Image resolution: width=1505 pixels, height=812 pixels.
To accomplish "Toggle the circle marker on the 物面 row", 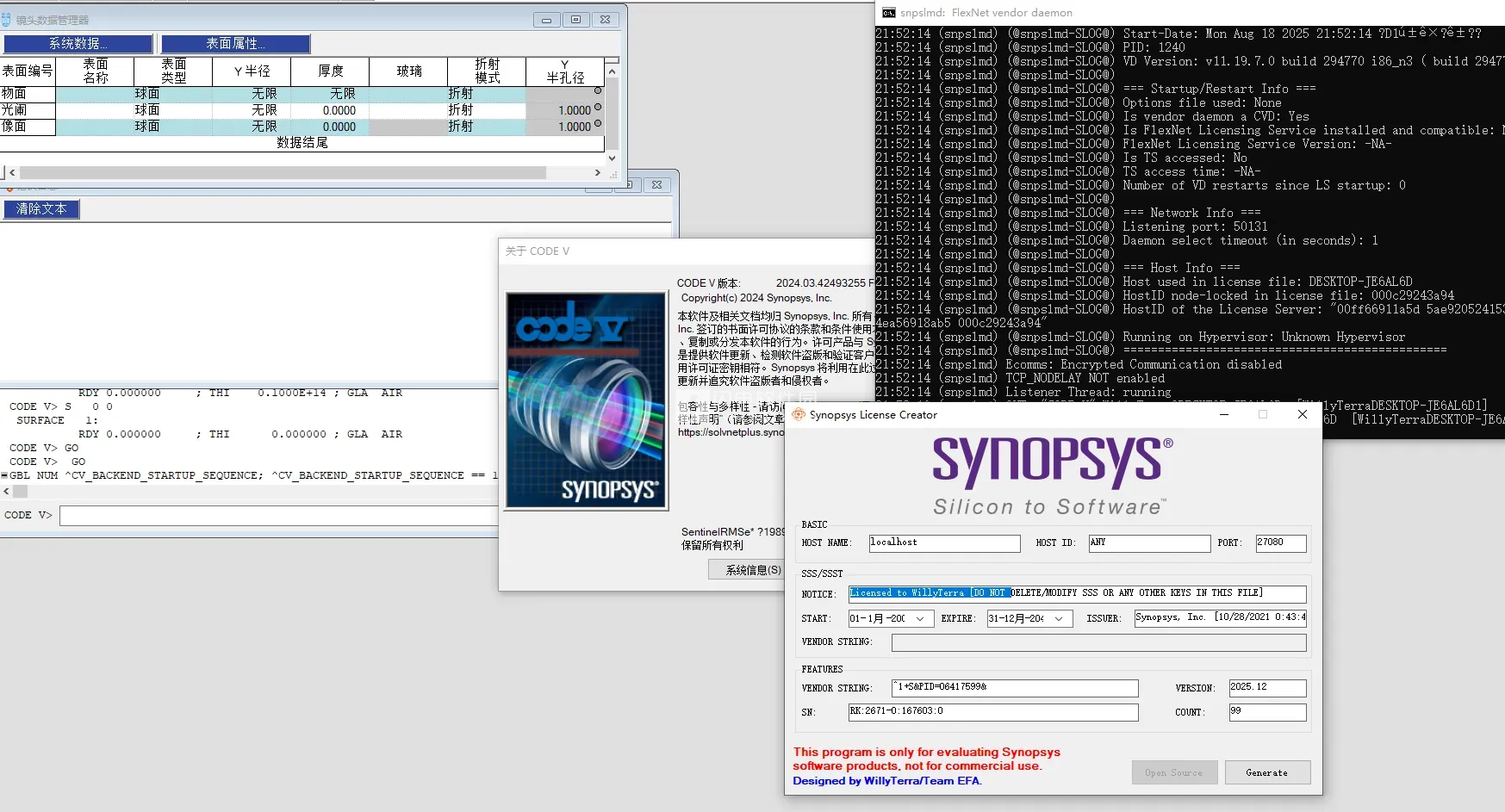I will (x=598, y=91).
